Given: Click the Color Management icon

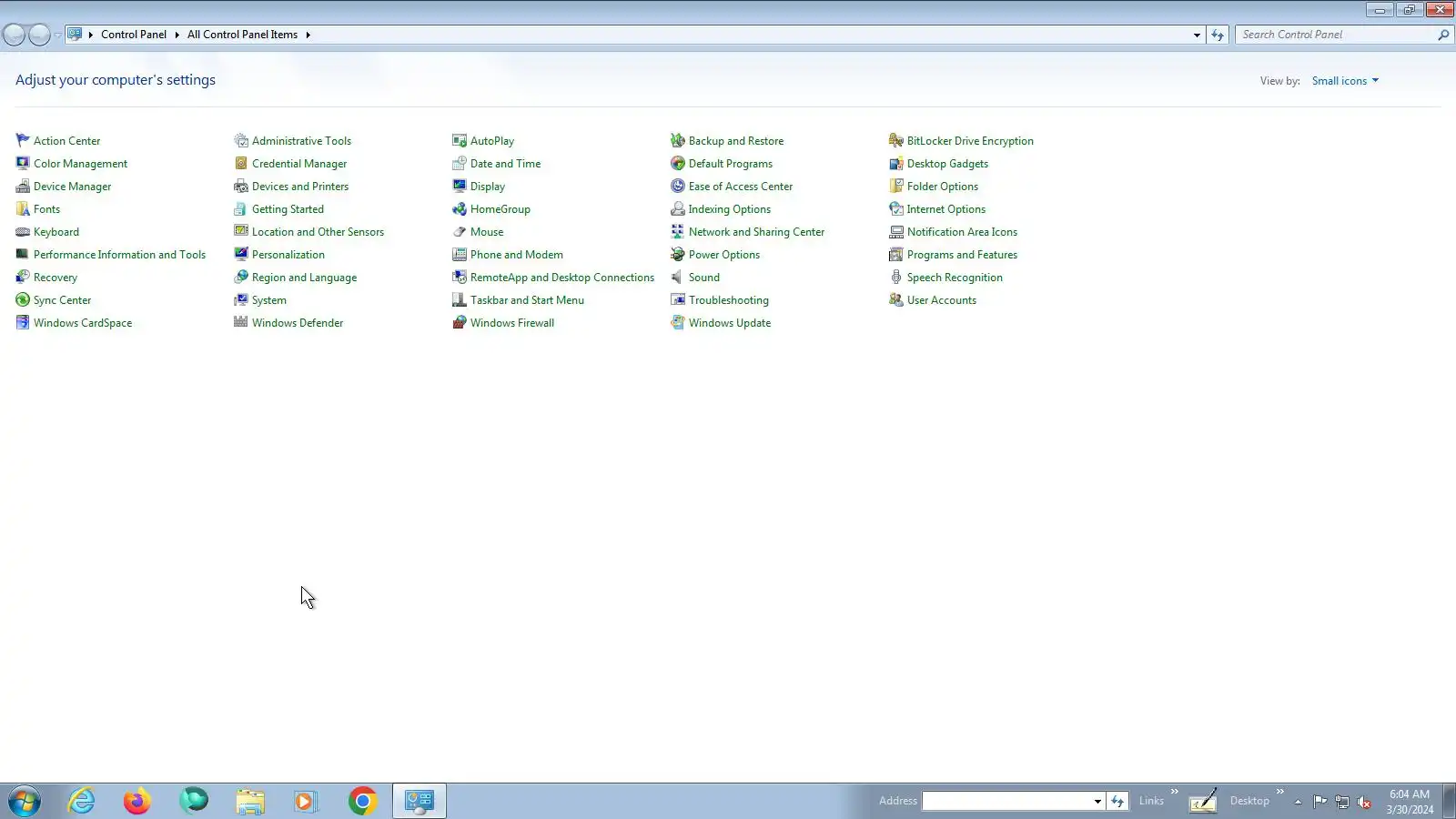Looking at the screenshot, I should coord(23,163).
